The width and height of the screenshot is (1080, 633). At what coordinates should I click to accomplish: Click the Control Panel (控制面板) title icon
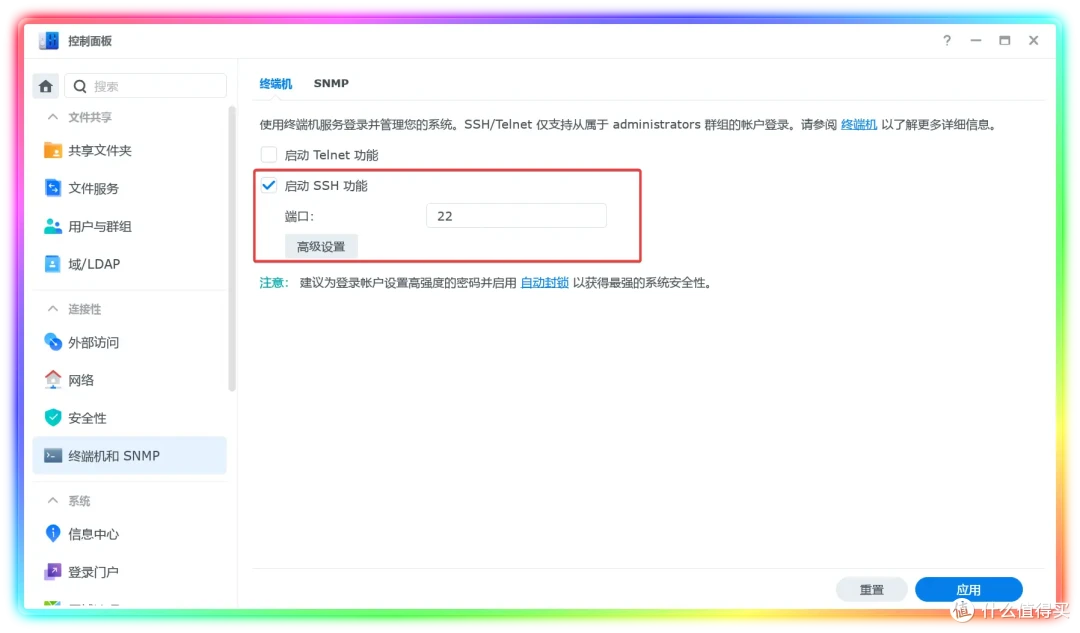pyautogui.click(x=49, y=41)
